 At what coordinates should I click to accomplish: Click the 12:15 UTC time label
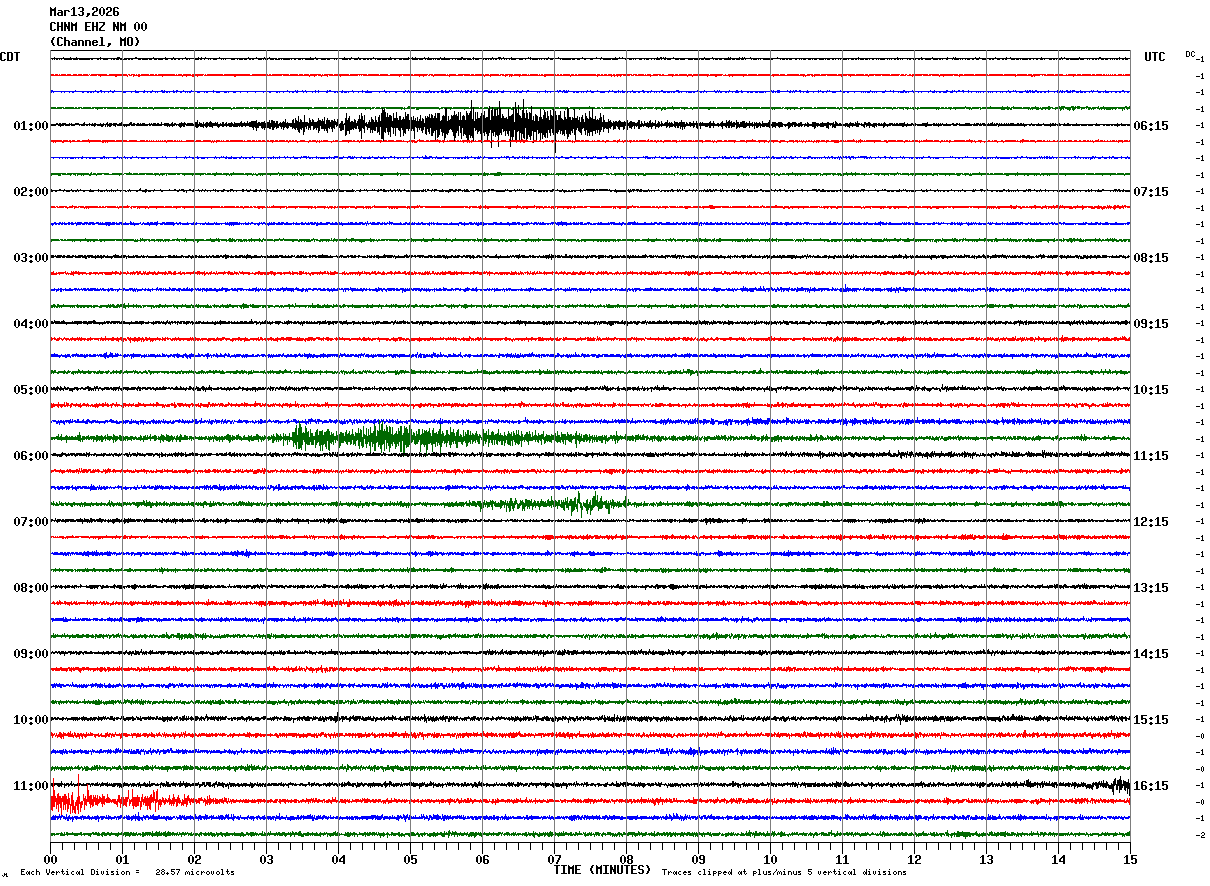click(x=1151, y=522)
